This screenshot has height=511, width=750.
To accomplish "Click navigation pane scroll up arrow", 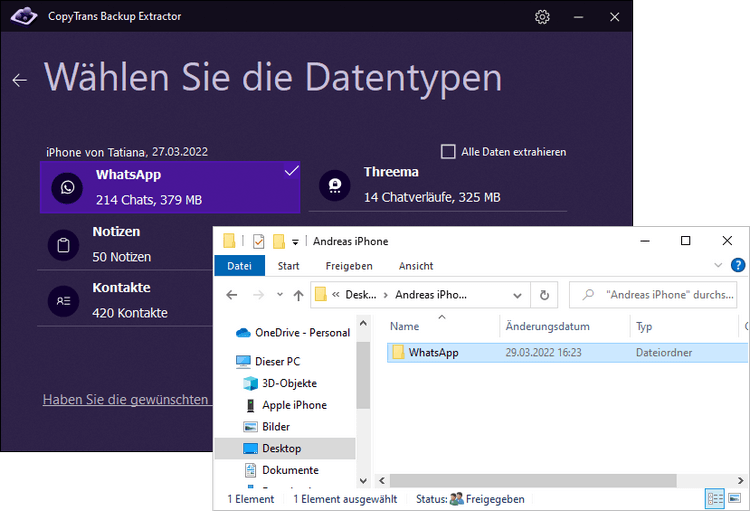I will [x=364, y=323].
